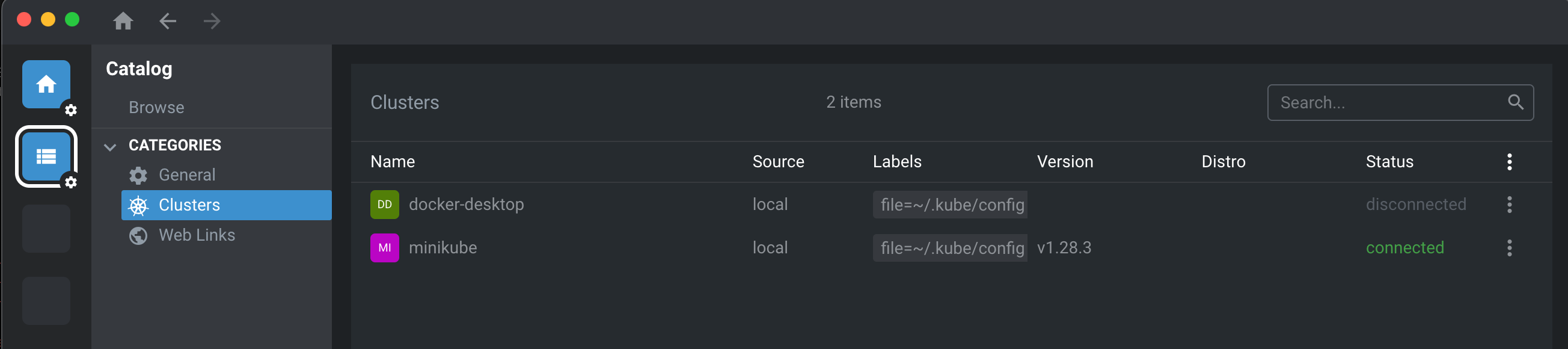
Task: Open column options menu in table header
Action: coord(1510,162)
